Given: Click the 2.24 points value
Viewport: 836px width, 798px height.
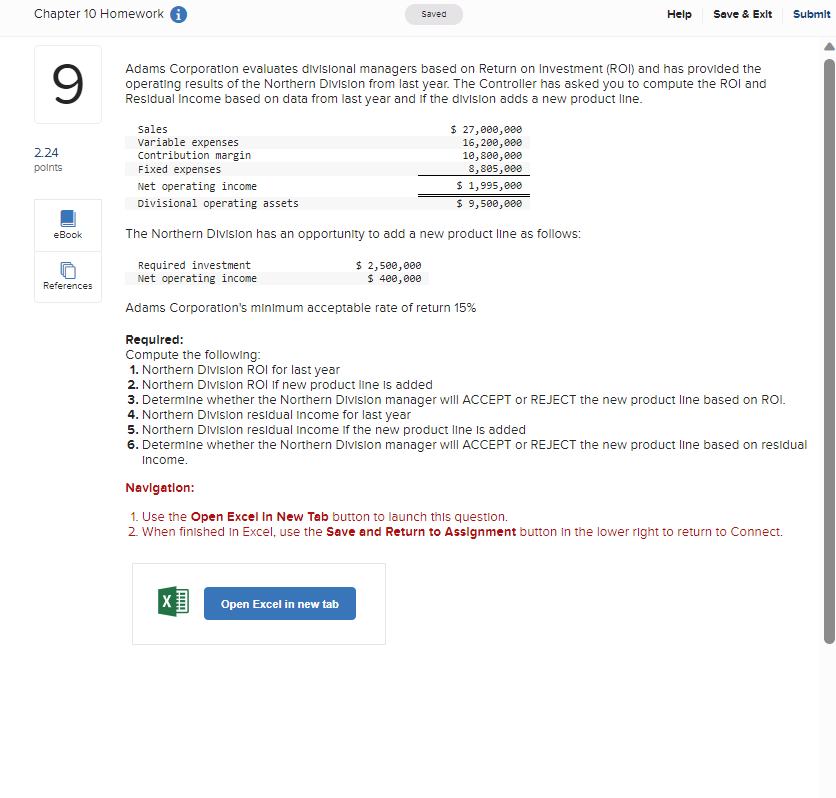Looking at the screenshot, I should pyautogui.click(x=46, y=153).
